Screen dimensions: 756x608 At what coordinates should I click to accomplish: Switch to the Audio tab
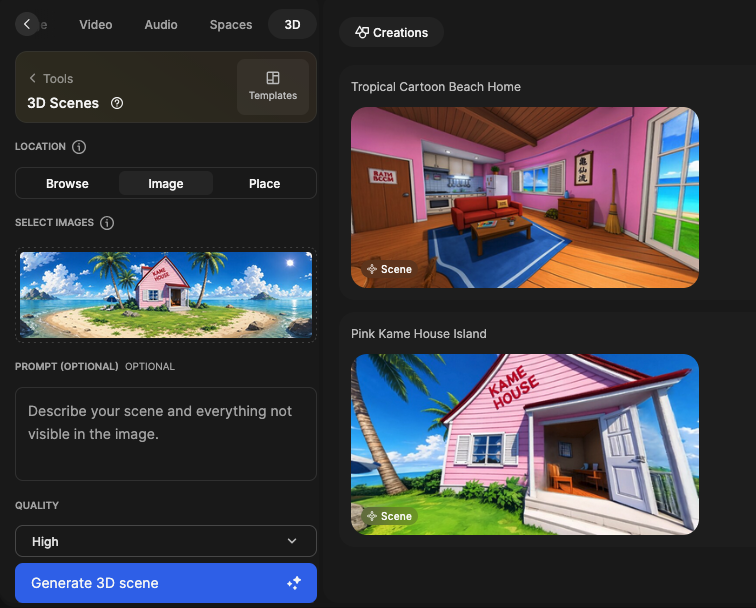161,25
